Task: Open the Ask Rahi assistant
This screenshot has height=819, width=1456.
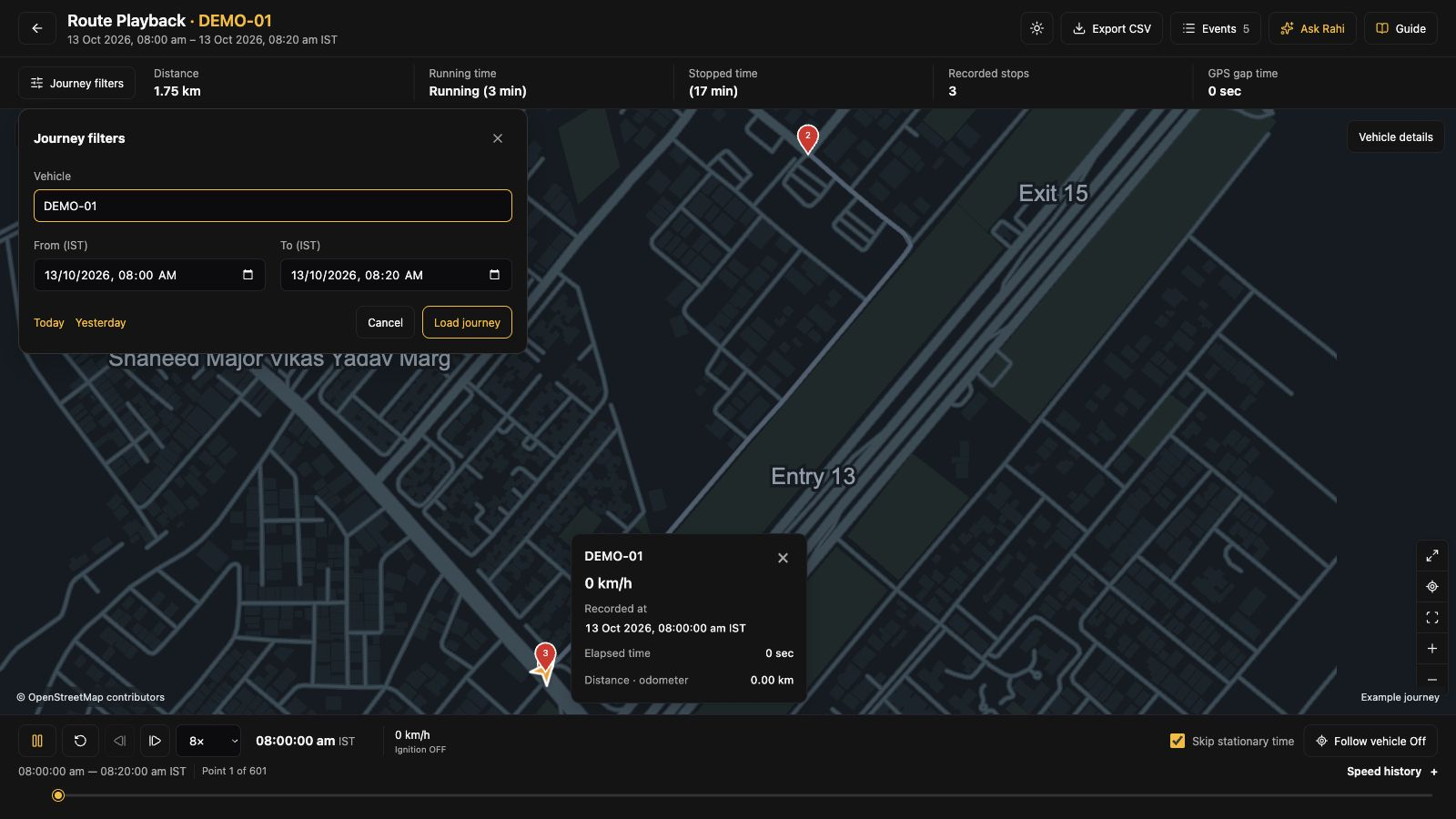Action: coord(1312,28)
